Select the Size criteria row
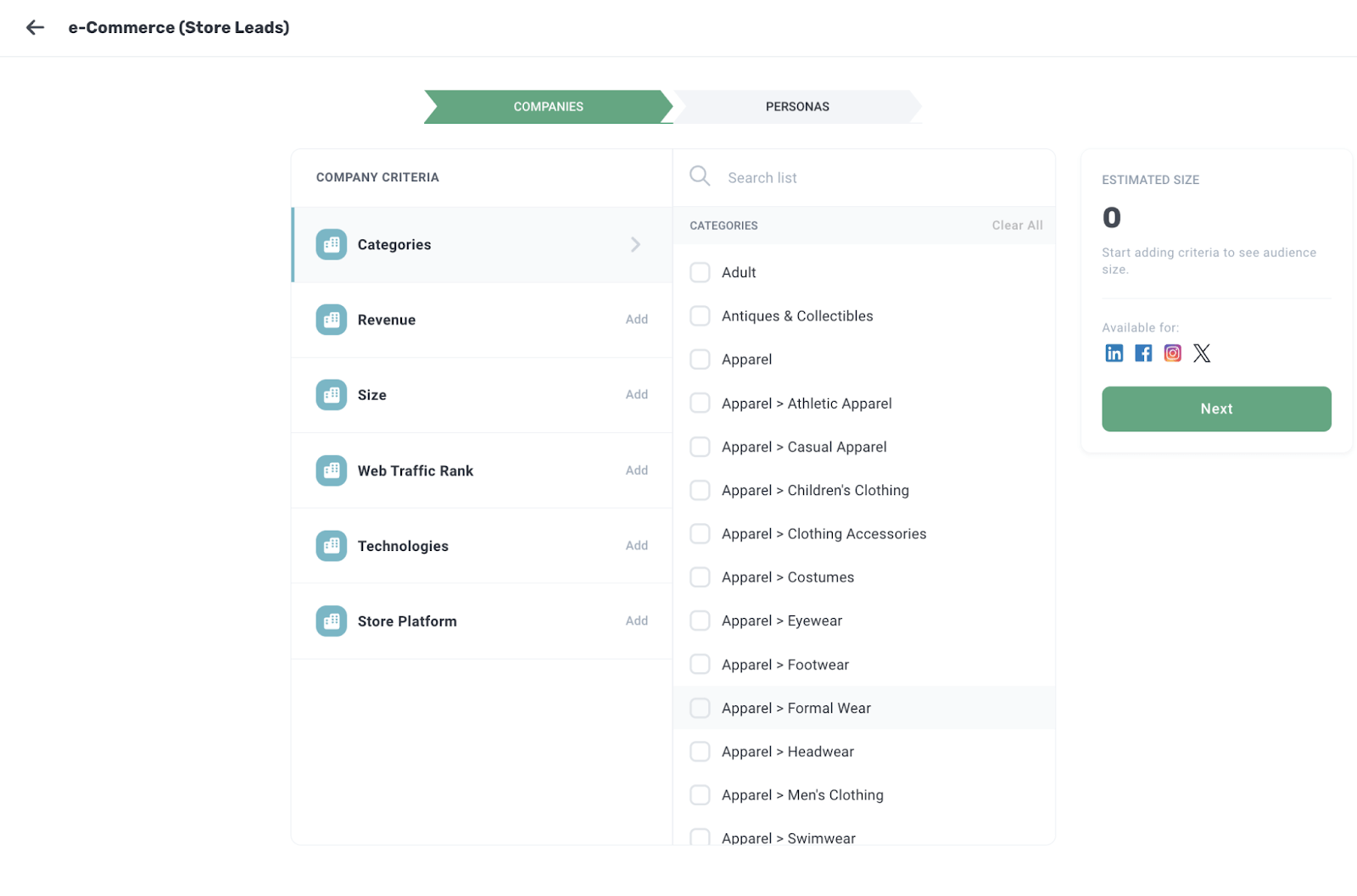 coord(482,395)
